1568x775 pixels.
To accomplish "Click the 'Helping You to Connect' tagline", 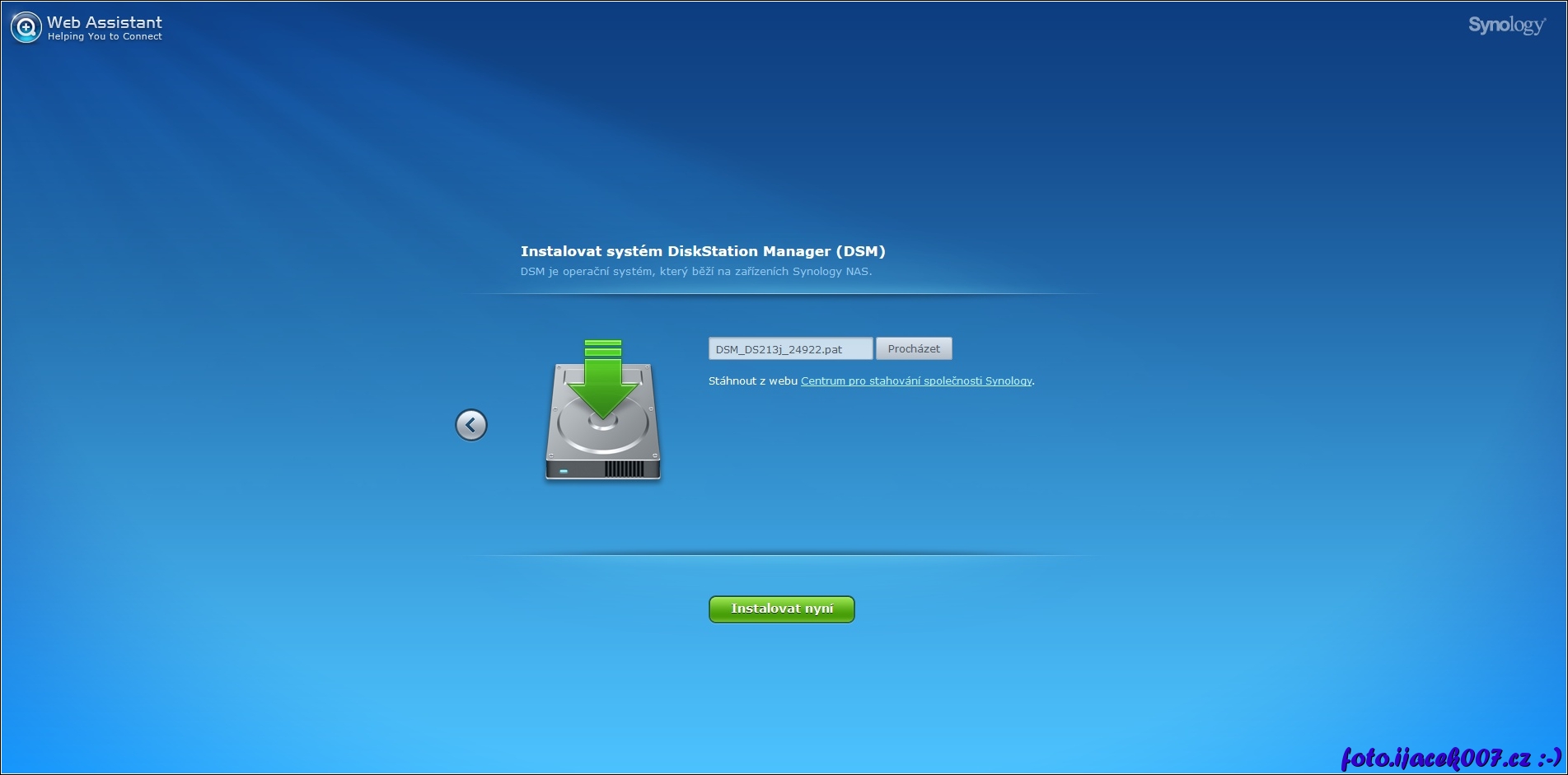I will 105,37.
